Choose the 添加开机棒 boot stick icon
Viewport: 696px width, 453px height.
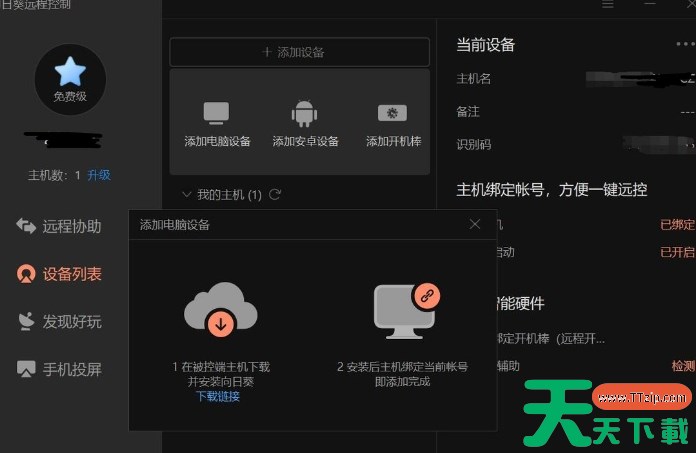pos(392,113)
